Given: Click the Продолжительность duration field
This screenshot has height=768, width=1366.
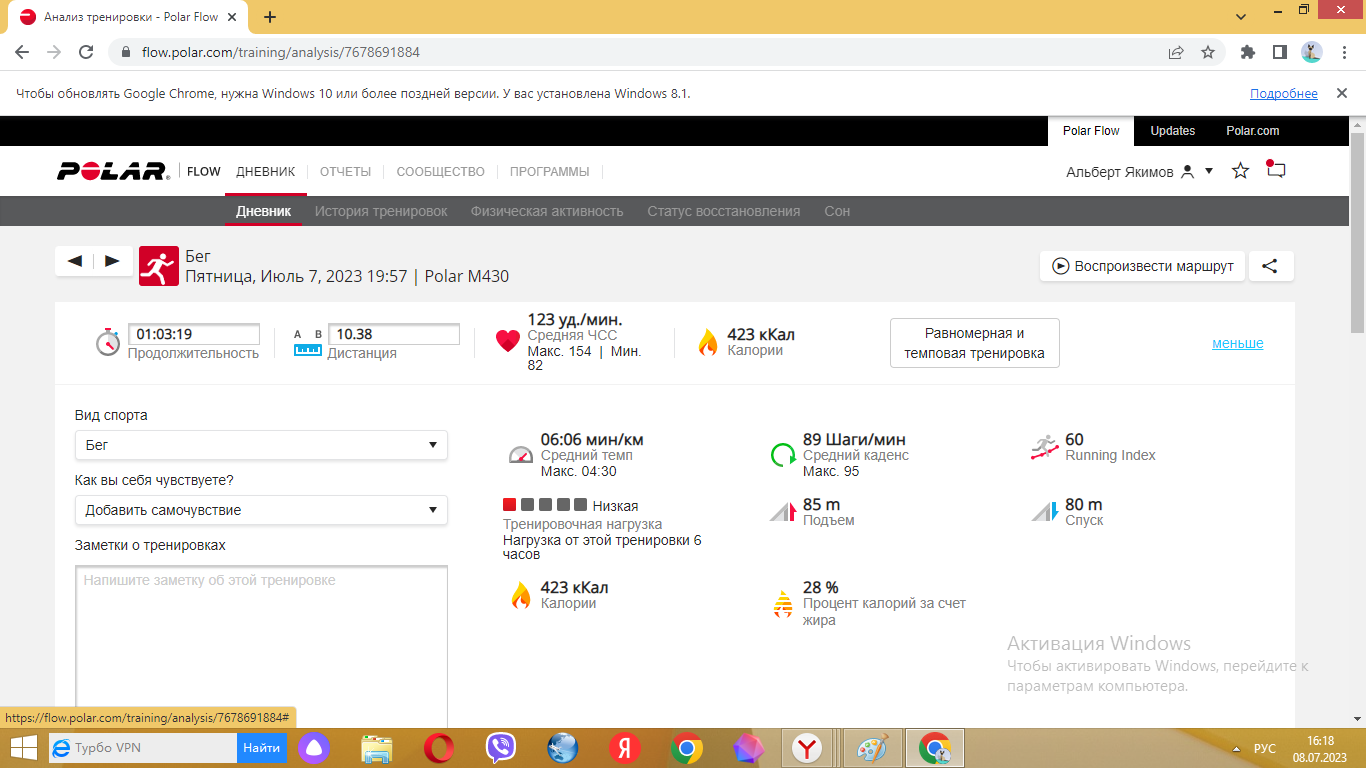Looking at the screenshot, I should click(x=194, y=334).
